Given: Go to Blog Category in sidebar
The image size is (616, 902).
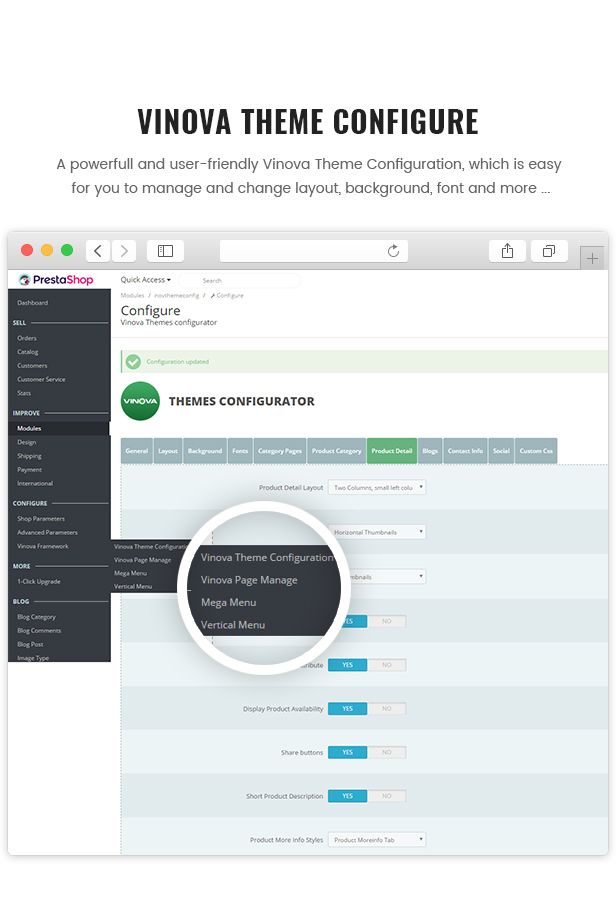Looking at the screenshot, I should click(36, 617).
